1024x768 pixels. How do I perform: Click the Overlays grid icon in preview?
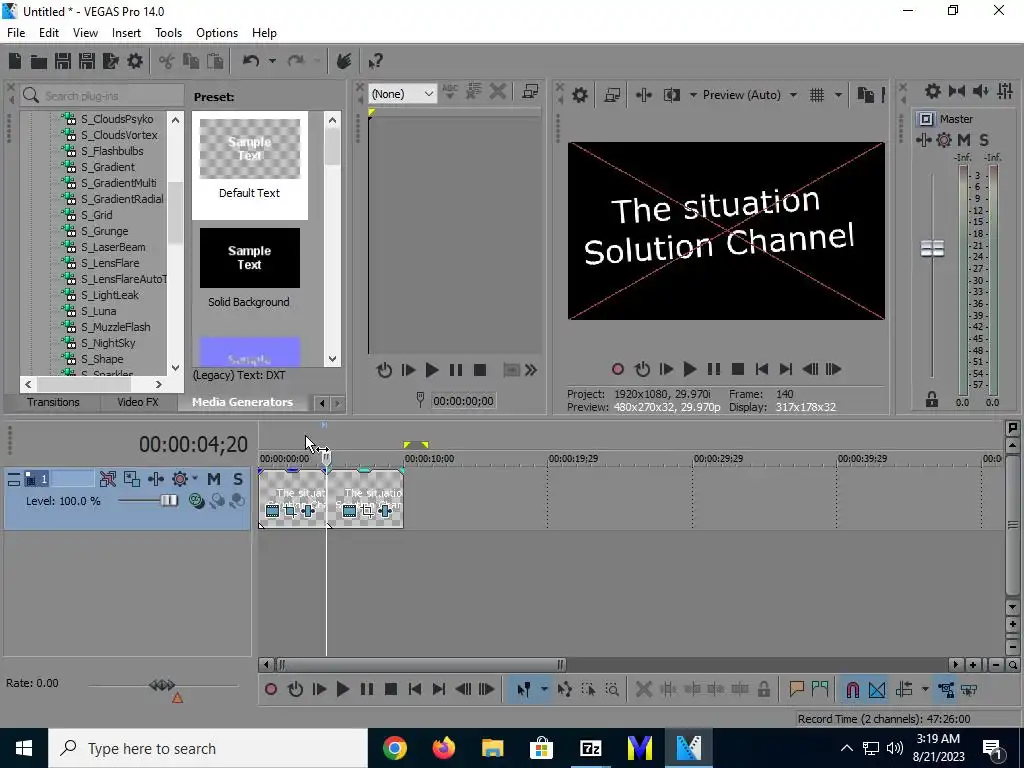(x=816, y=95)
